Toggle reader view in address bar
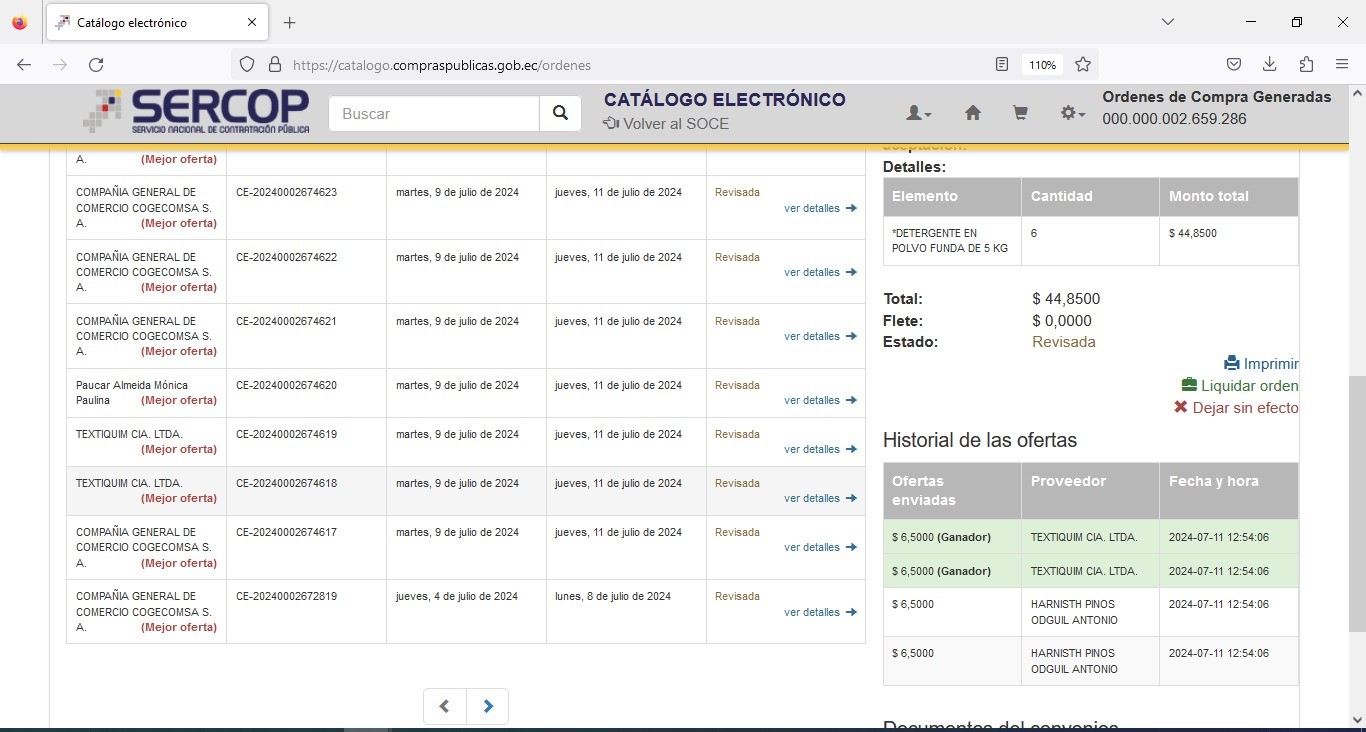The width and height of the screenshot is (1366, 732). (x=1002, y=65)
